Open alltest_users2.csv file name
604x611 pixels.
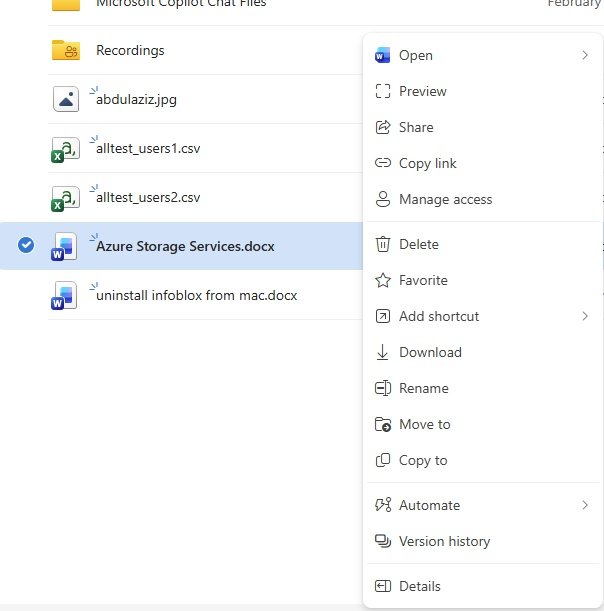click(148, 198)
